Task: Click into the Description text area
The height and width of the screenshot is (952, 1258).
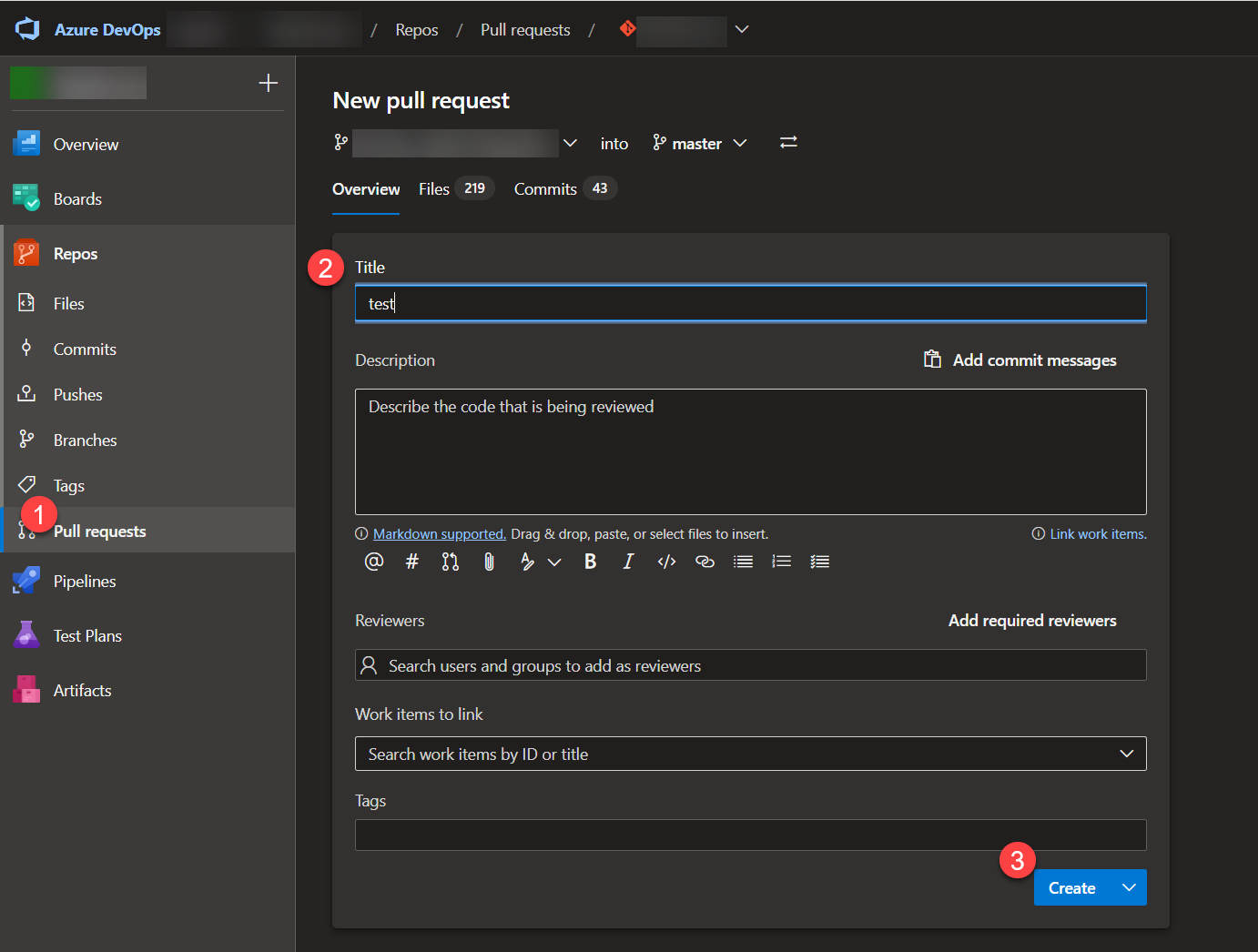Action: tap(750, 451)
